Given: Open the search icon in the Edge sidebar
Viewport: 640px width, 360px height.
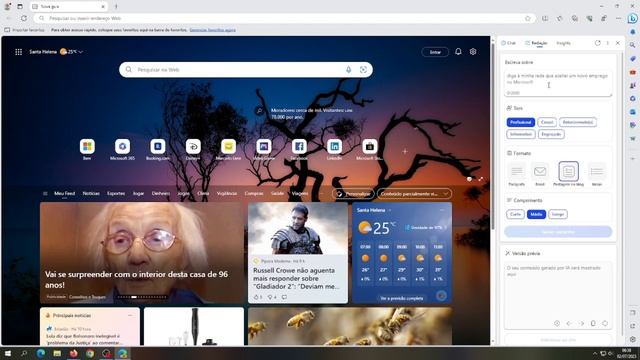Looking at the screenshot, I should click(x=632, y=45).
